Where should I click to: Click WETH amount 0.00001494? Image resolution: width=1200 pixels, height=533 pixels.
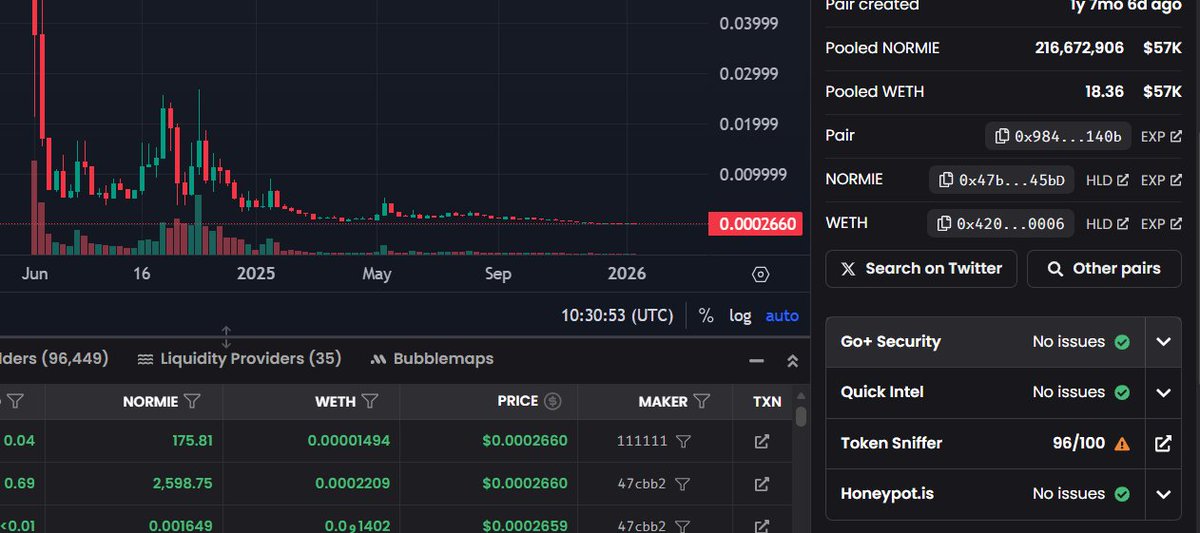[348, 441]
